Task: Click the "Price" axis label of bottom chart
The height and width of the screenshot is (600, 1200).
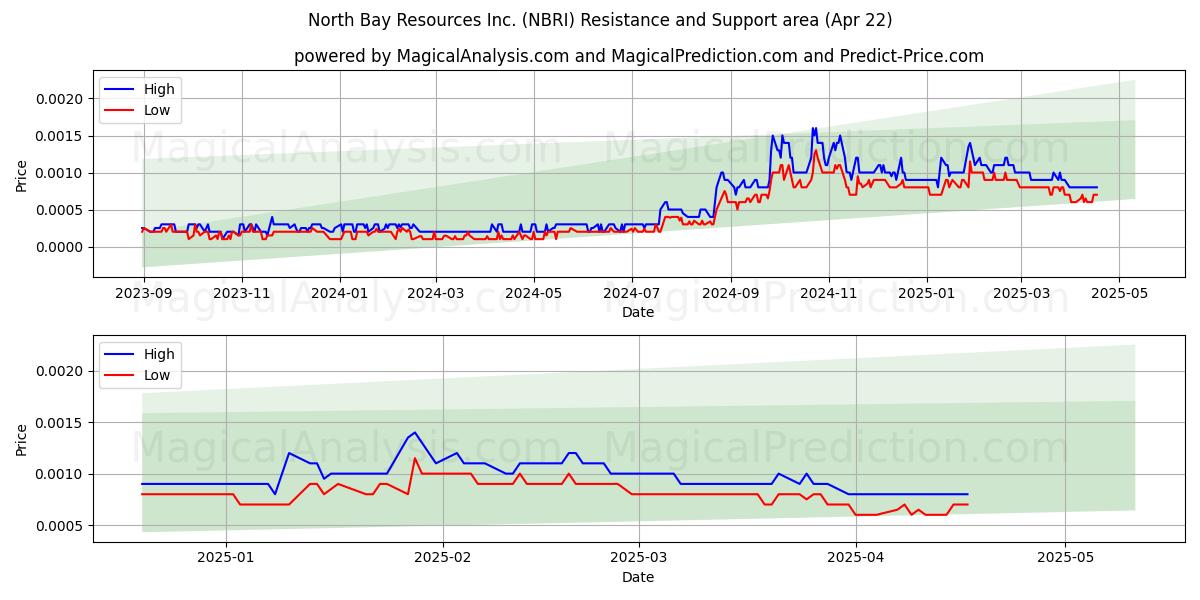Action: [x=22, y=439]
